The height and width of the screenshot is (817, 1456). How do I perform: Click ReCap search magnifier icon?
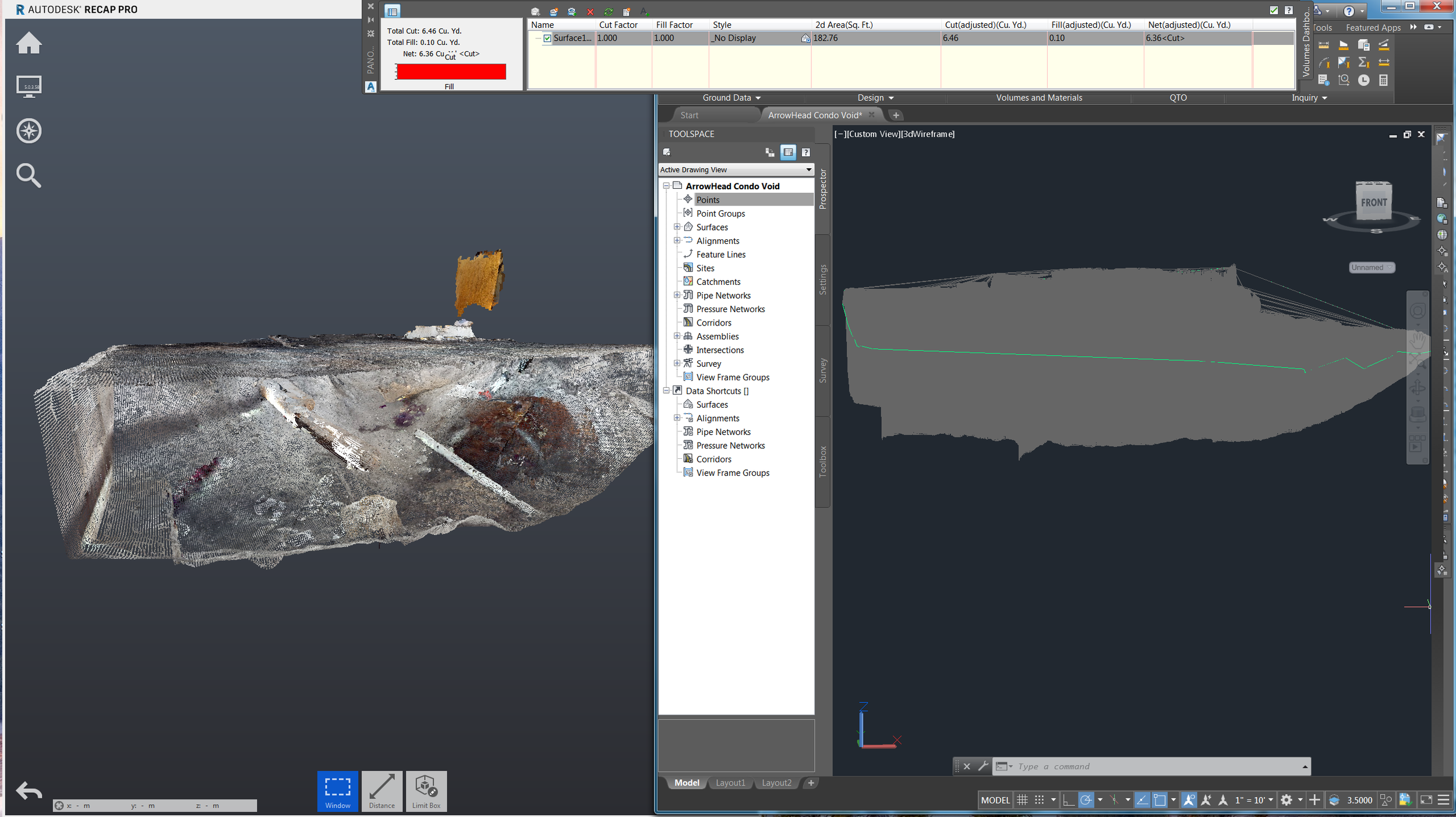pos(29,175)
